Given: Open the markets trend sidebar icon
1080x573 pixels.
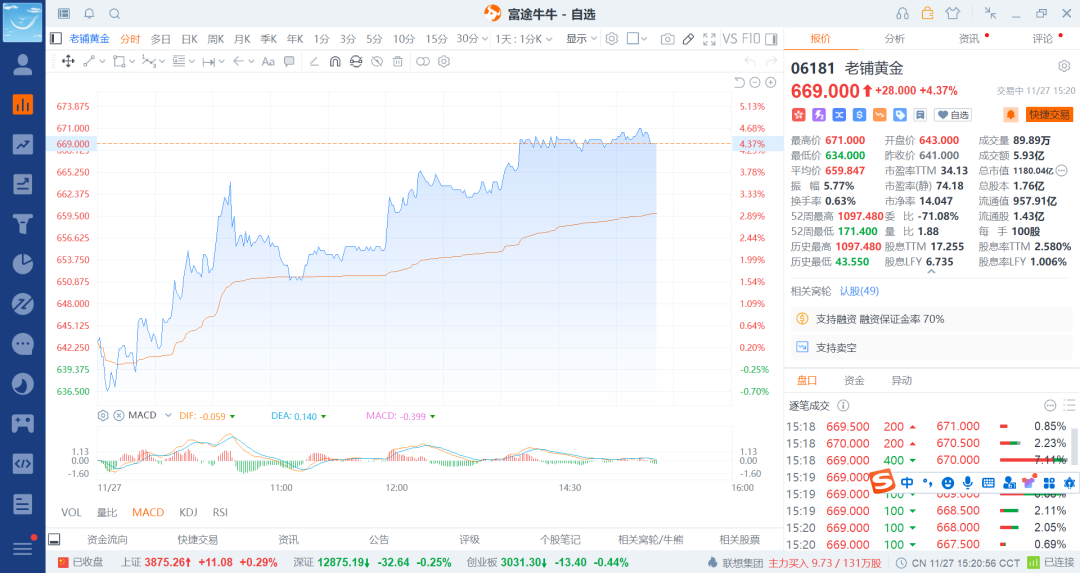Looking at the screenshot, I should (23, 145).
